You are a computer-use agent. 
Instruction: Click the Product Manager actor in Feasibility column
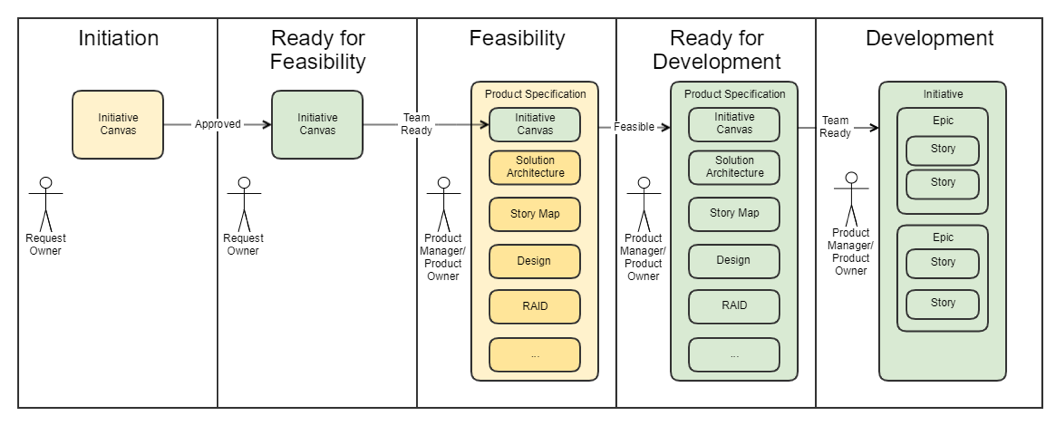tap(442, 204)
